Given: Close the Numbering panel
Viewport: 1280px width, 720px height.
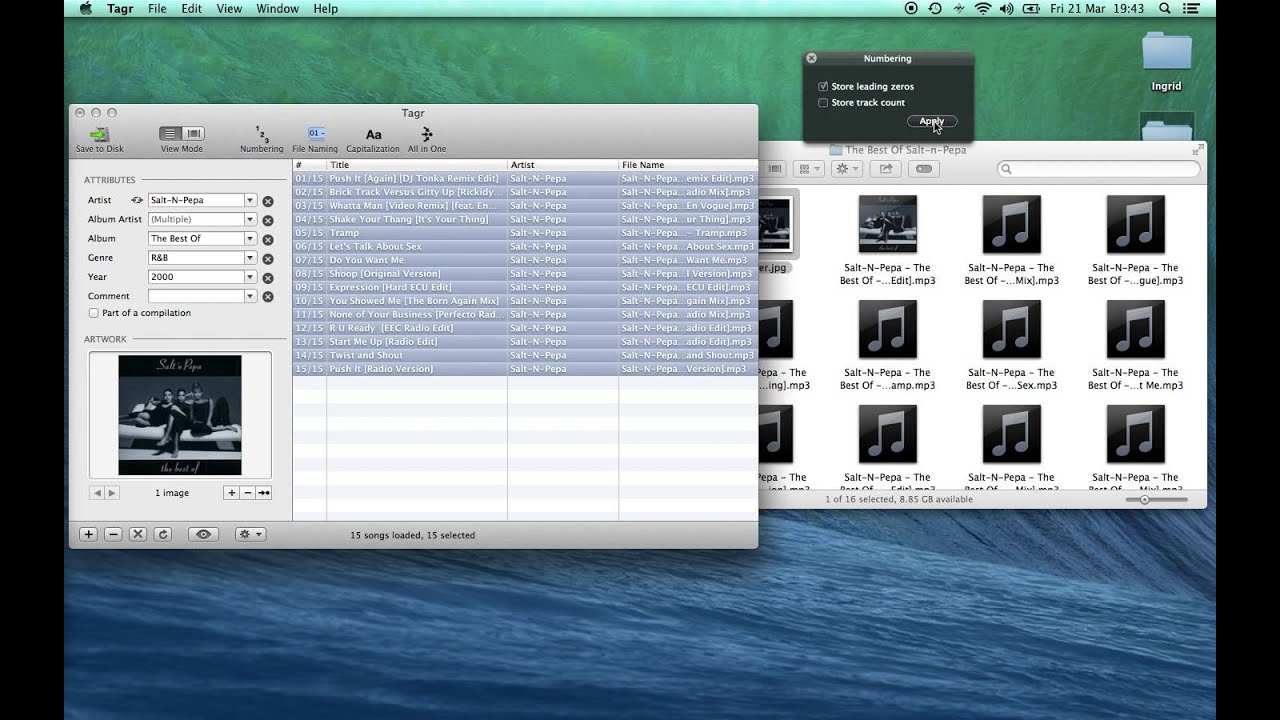Looking at the screenshot, I should tap(812, 59).
